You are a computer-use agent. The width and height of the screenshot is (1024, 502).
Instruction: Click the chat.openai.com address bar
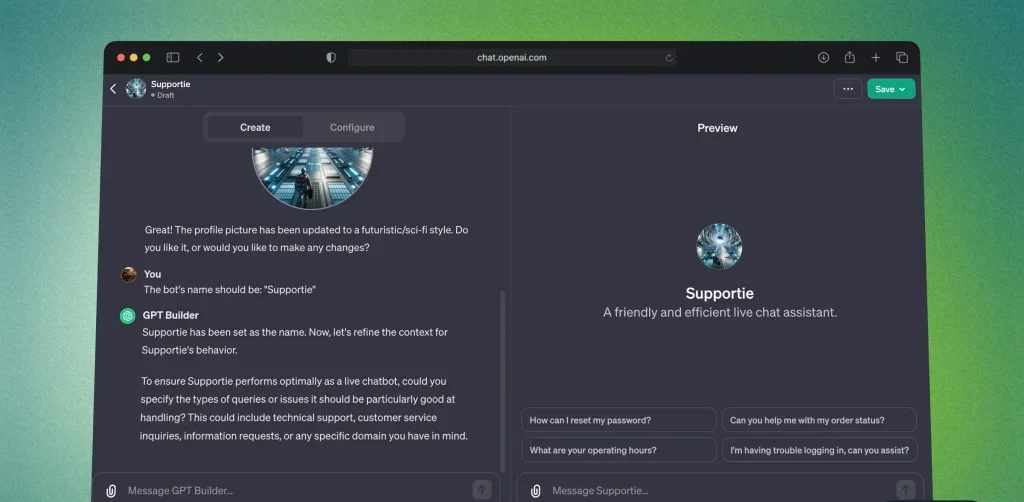[511, 58]
